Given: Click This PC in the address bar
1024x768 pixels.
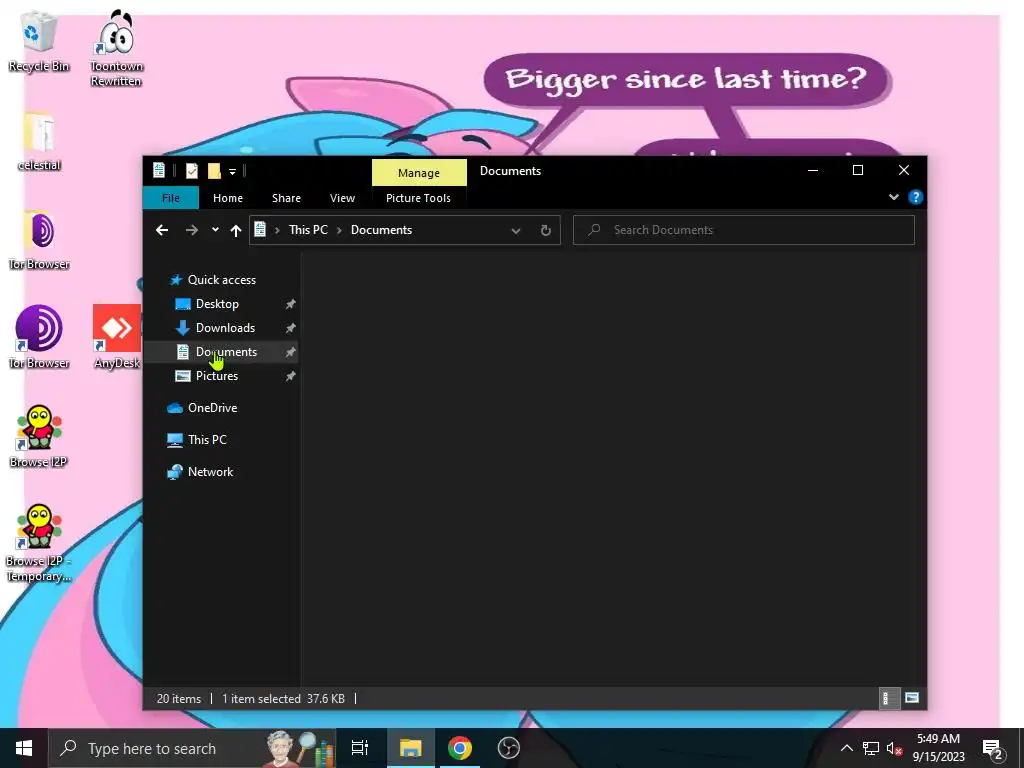Looking at the screenshot, I should coord(308,230).
